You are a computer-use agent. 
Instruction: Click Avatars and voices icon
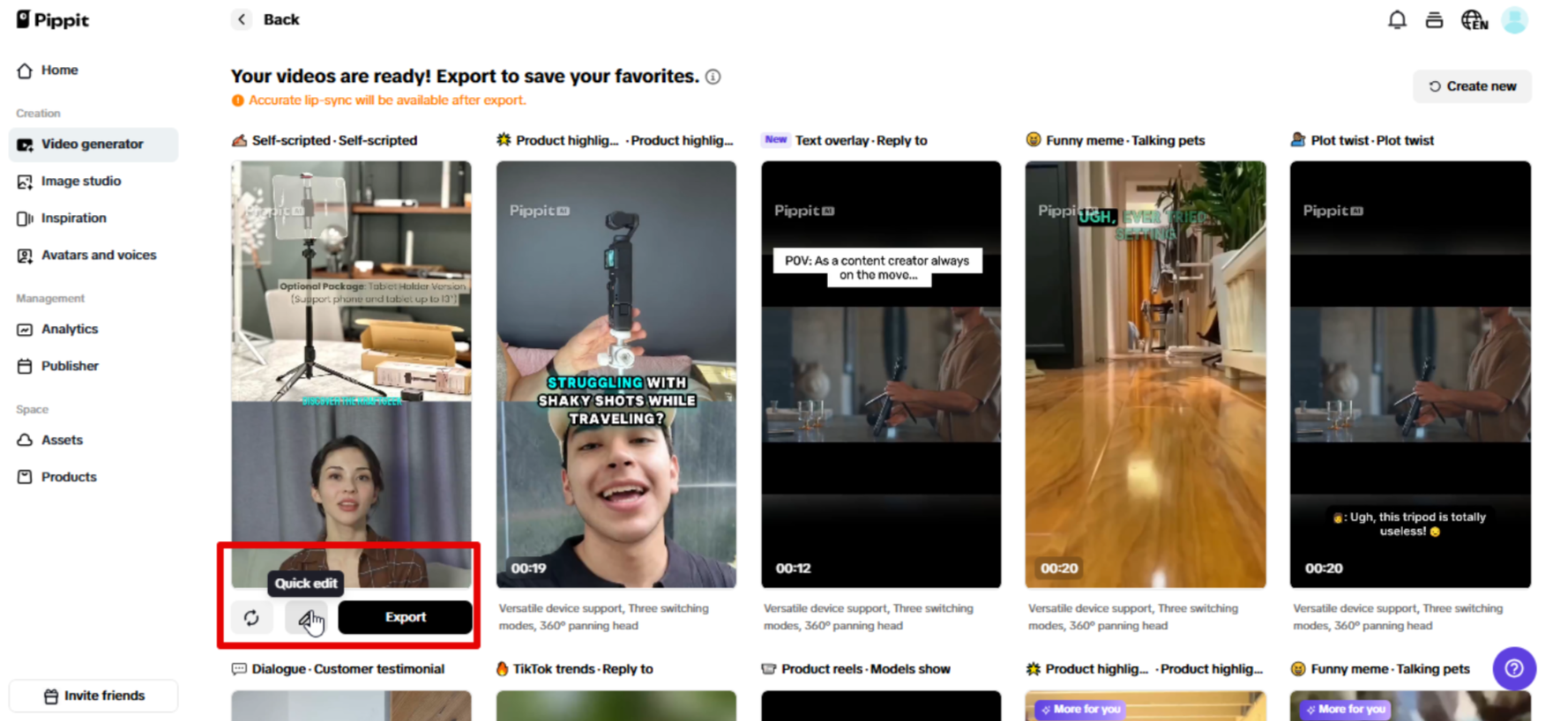click(x=25, y=256)
